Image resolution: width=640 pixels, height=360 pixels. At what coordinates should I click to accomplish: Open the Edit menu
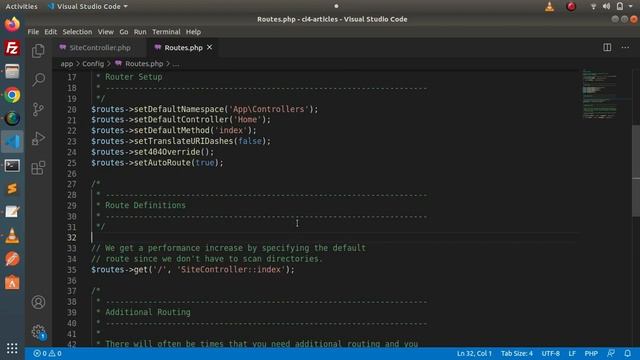[51, 32]
